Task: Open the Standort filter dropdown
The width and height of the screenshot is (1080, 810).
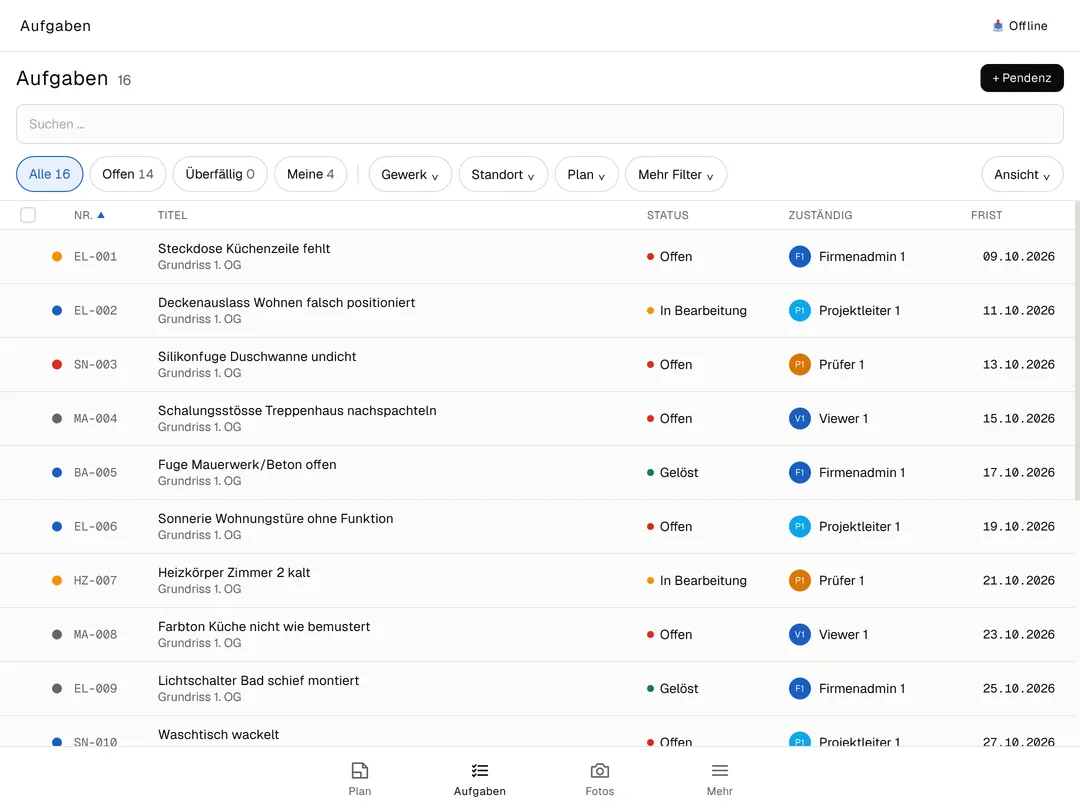Action: tap(503, 174)
